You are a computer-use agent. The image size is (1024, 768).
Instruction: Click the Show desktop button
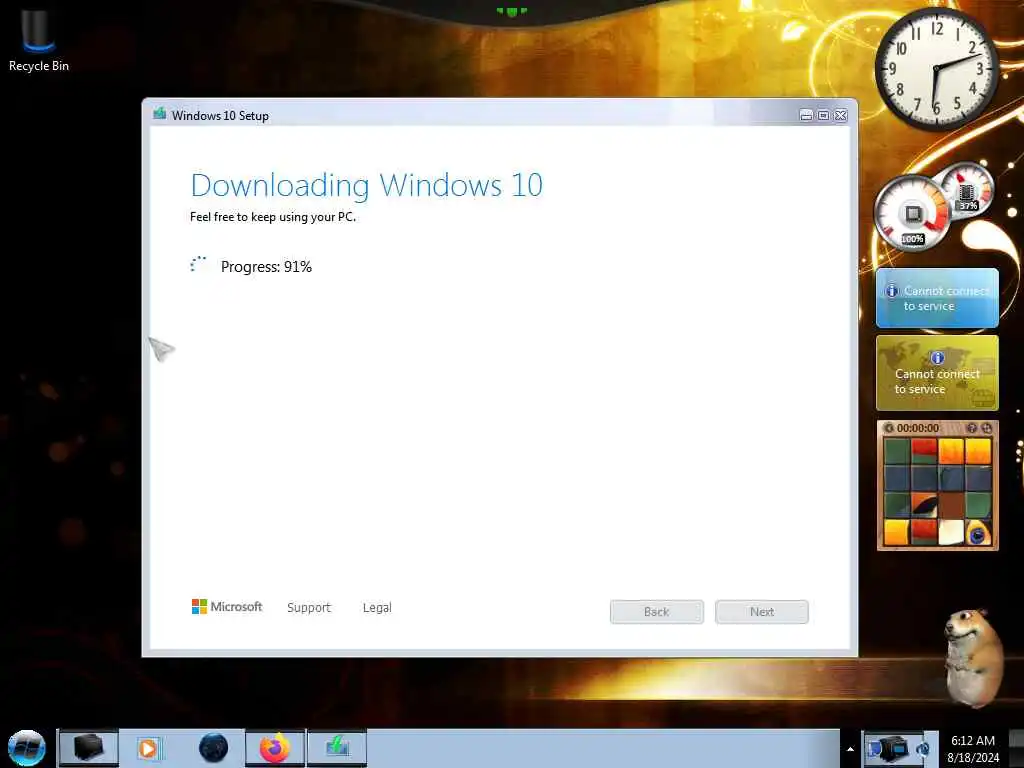pyautogui.click(x=1016, y=748)
